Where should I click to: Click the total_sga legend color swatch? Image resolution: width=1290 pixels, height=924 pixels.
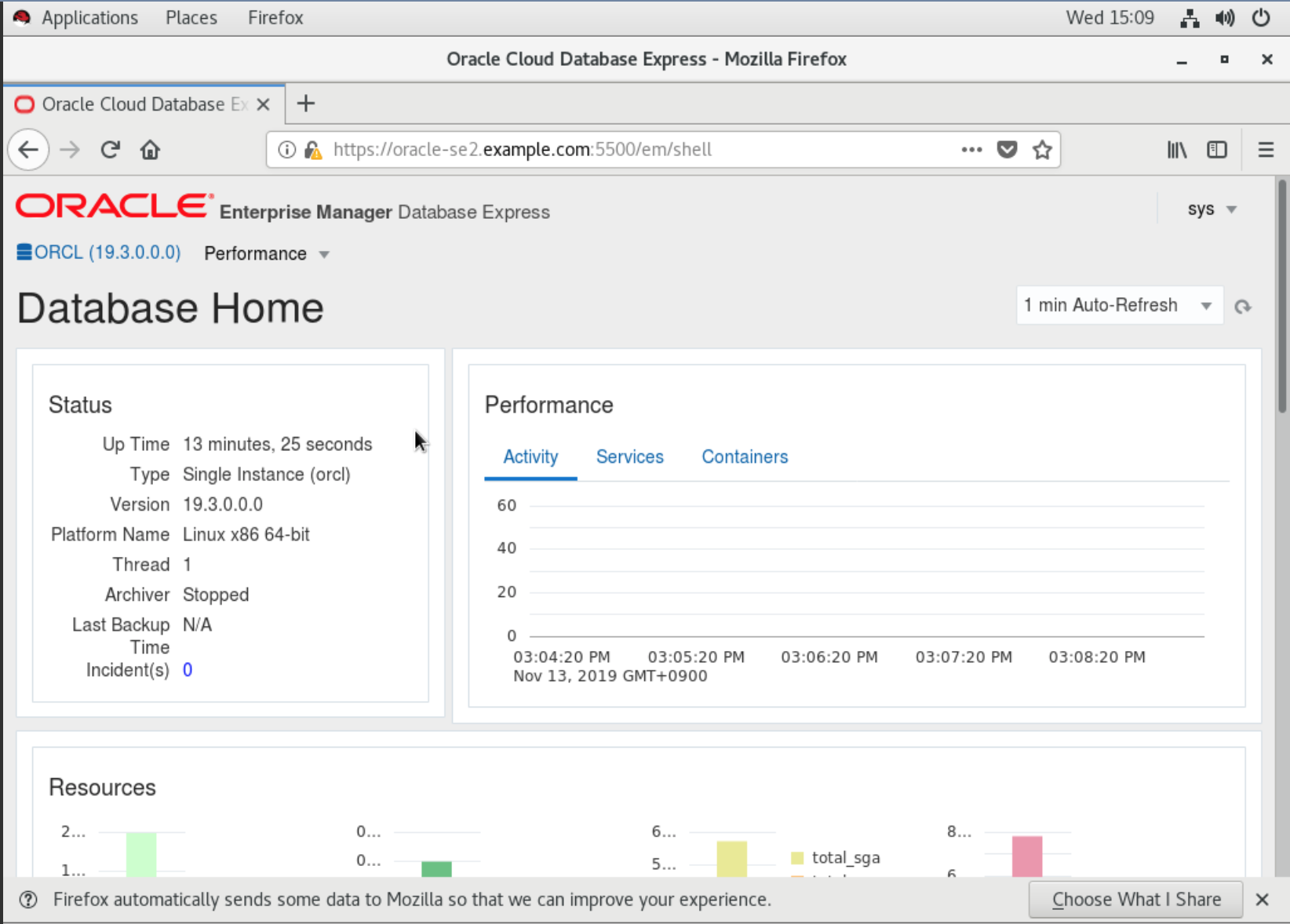(797, 858)
